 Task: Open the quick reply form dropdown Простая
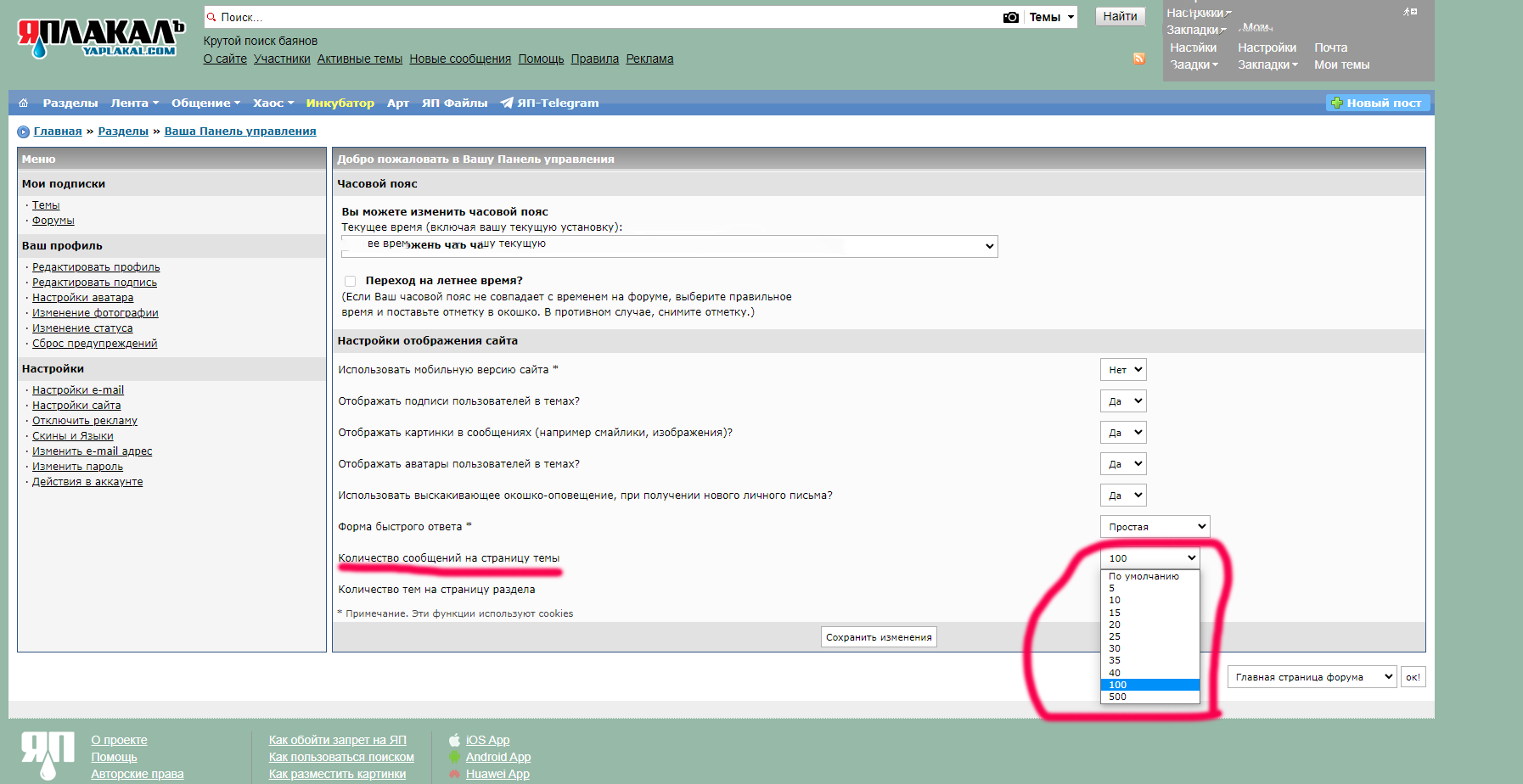click(1155, 527)
